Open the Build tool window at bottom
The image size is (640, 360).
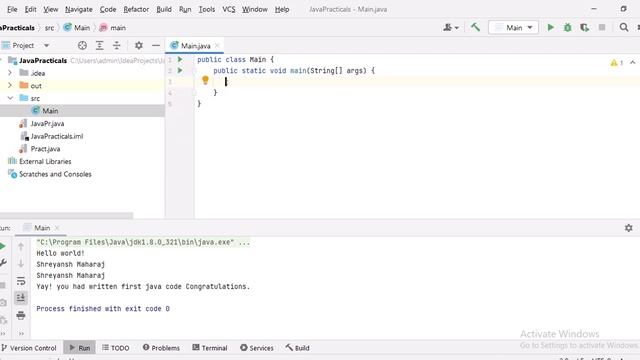tap(298, 348)
